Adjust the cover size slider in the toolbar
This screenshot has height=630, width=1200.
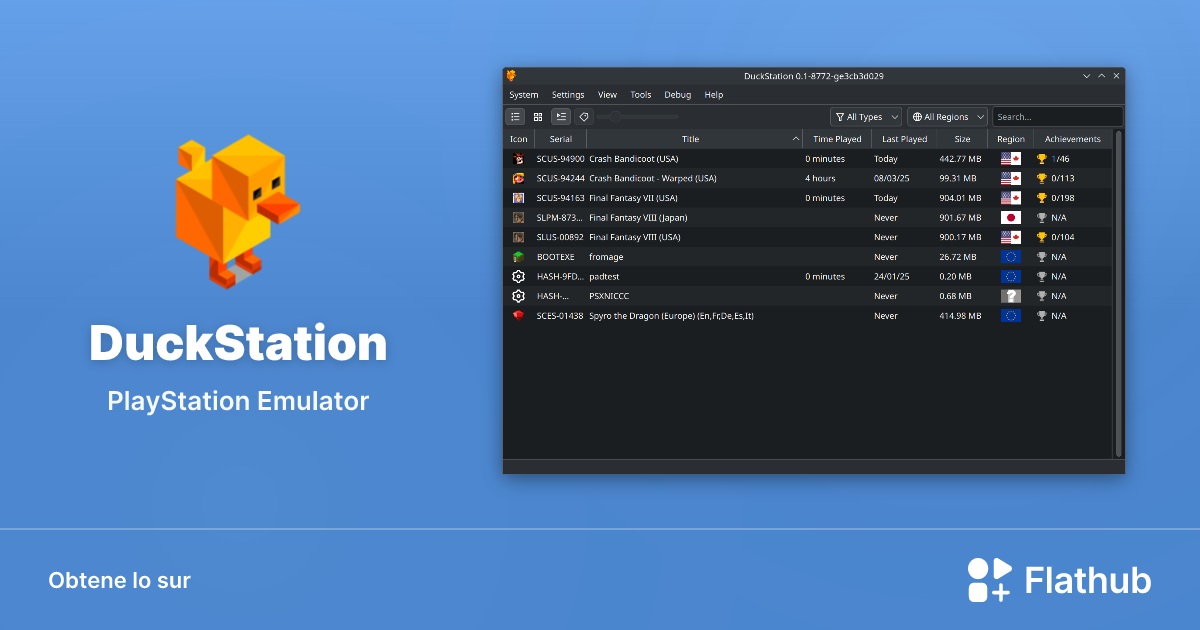(x=614, y=116)
